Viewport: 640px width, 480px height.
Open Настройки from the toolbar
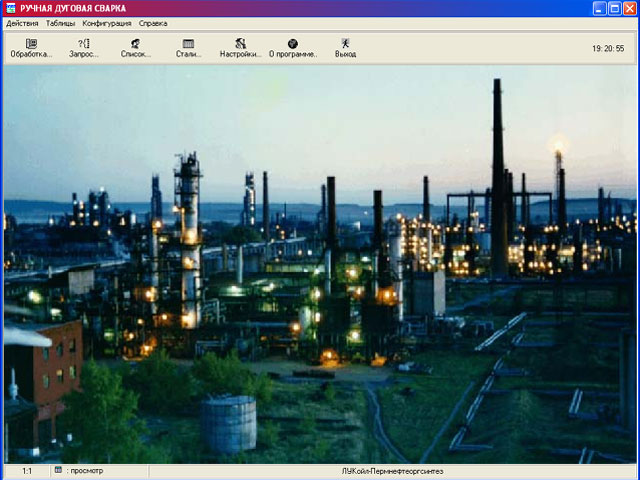click(240, 48)
